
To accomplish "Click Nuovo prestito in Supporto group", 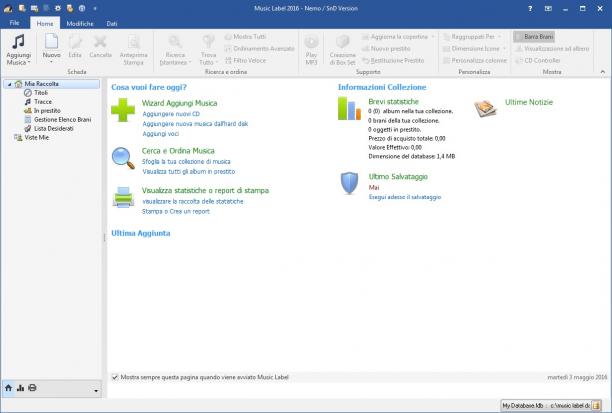I will [387, 48].
